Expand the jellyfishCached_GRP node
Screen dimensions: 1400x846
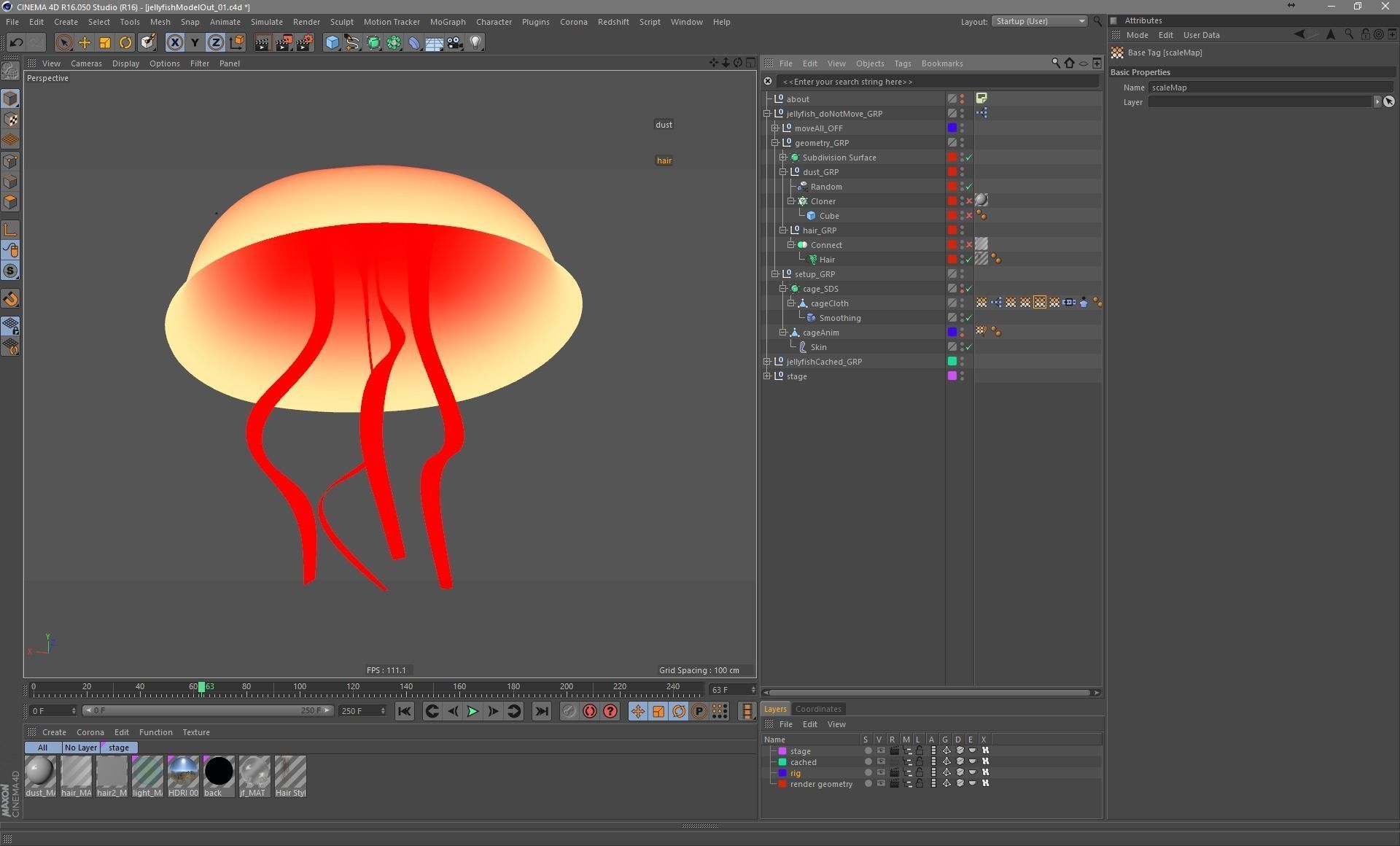point(767,362)
